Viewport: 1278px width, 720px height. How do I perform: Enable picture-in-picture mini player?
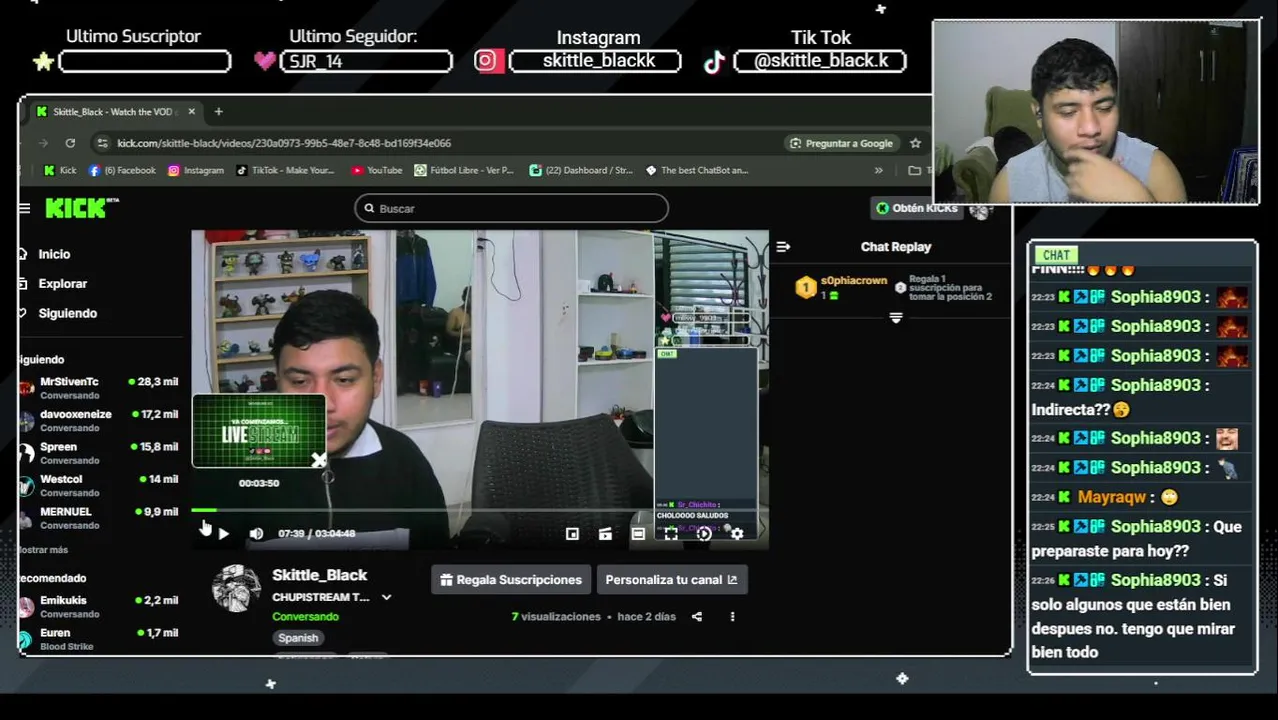point(572,534)
